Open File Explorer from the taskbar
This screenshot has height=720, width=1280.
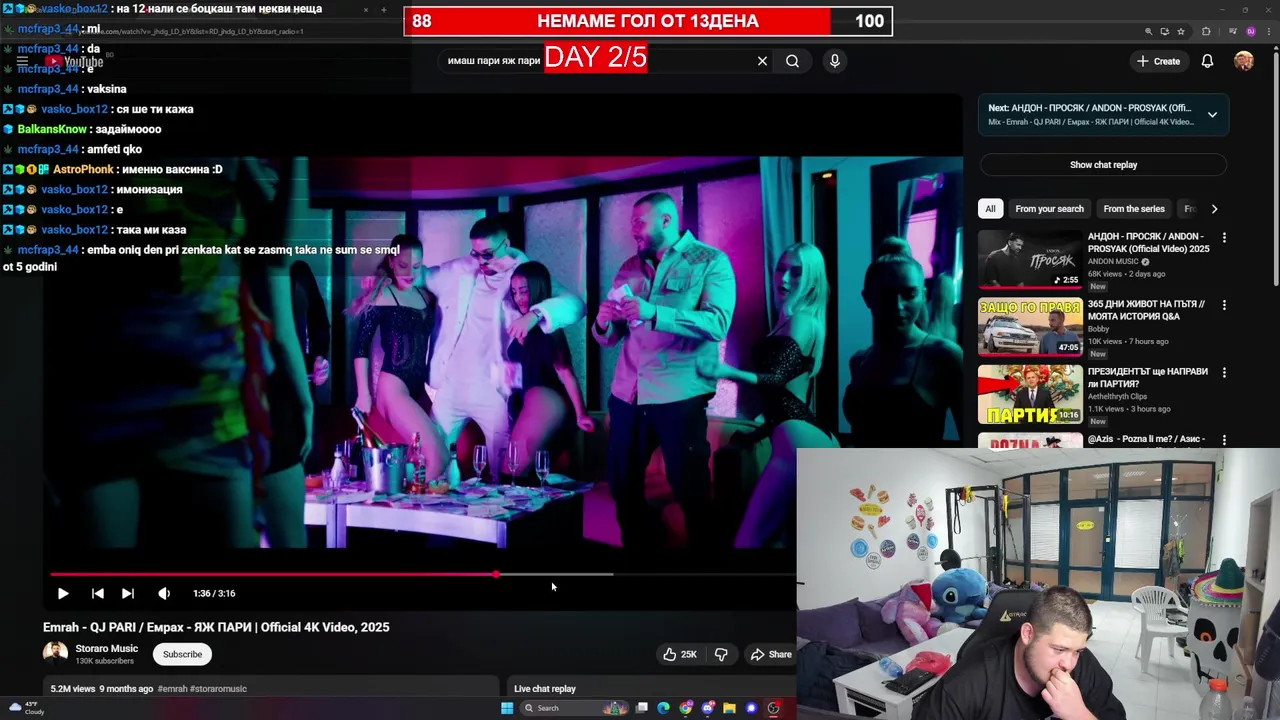click(x=729, y=708)
